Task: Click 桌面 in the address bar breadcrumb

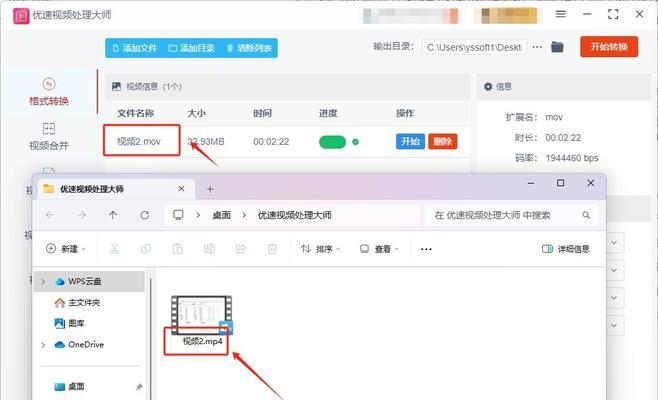Action: tap(222, 215)
